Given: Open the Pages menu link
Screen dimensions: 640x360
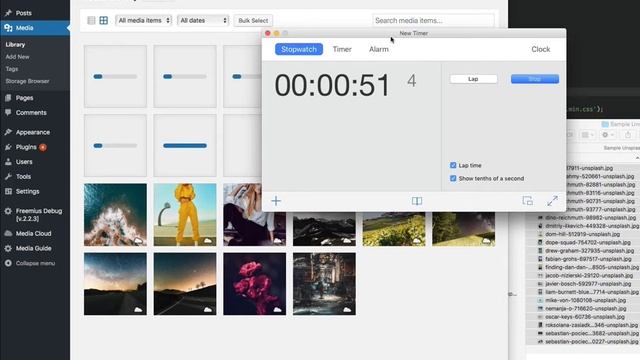Looking at the screenshot, I should (24, 98).
